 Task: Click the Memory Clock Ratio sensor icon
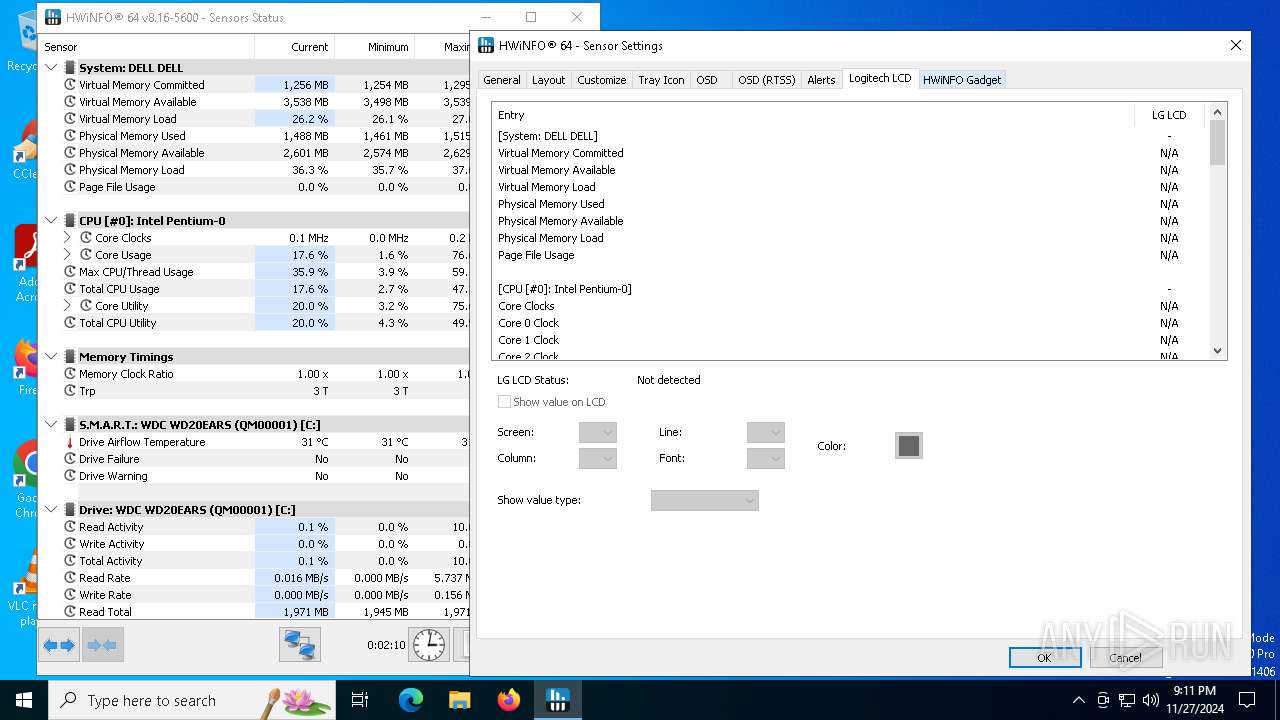tap(70, 374)
